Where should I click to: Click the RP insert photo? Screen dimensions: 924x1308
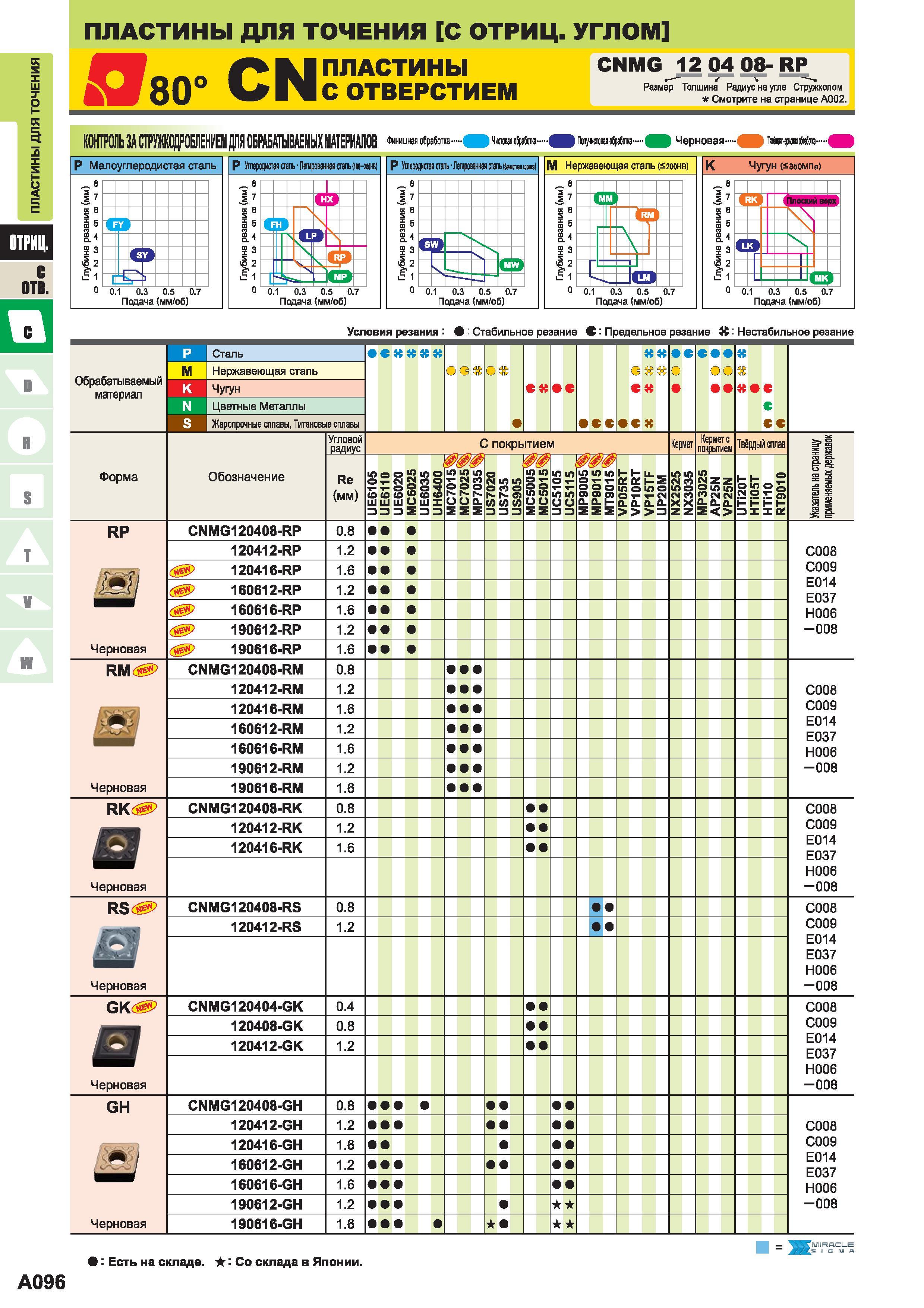tap(116, 587)
